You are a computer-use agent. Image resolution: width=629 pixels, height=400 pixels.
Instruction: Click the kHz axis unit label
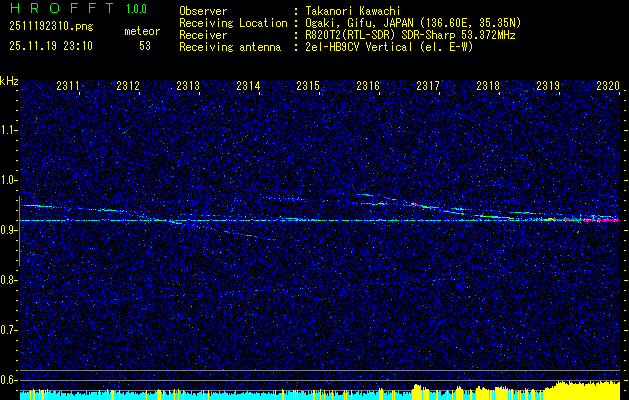(x=9, y=81)
